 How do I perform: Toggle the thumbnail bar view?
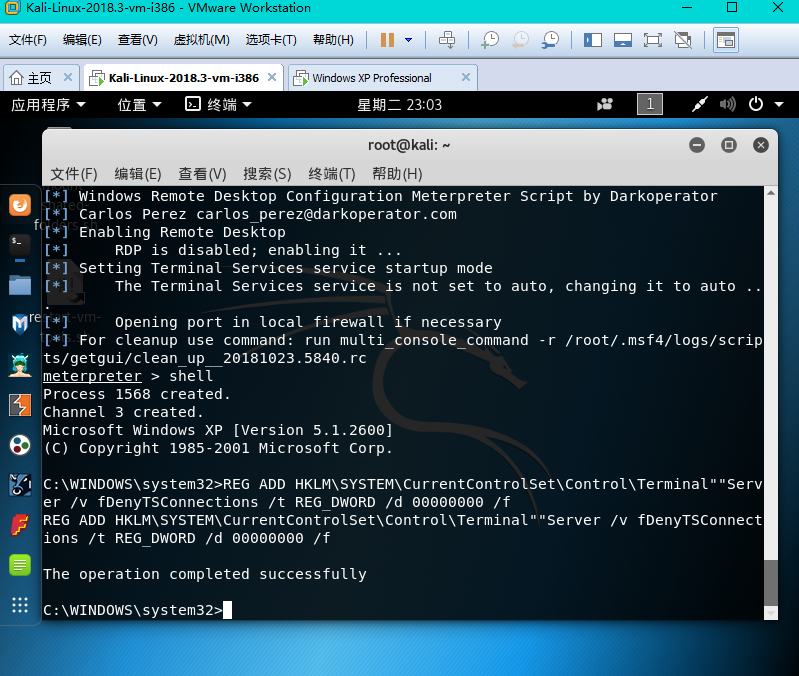(623, 40)
